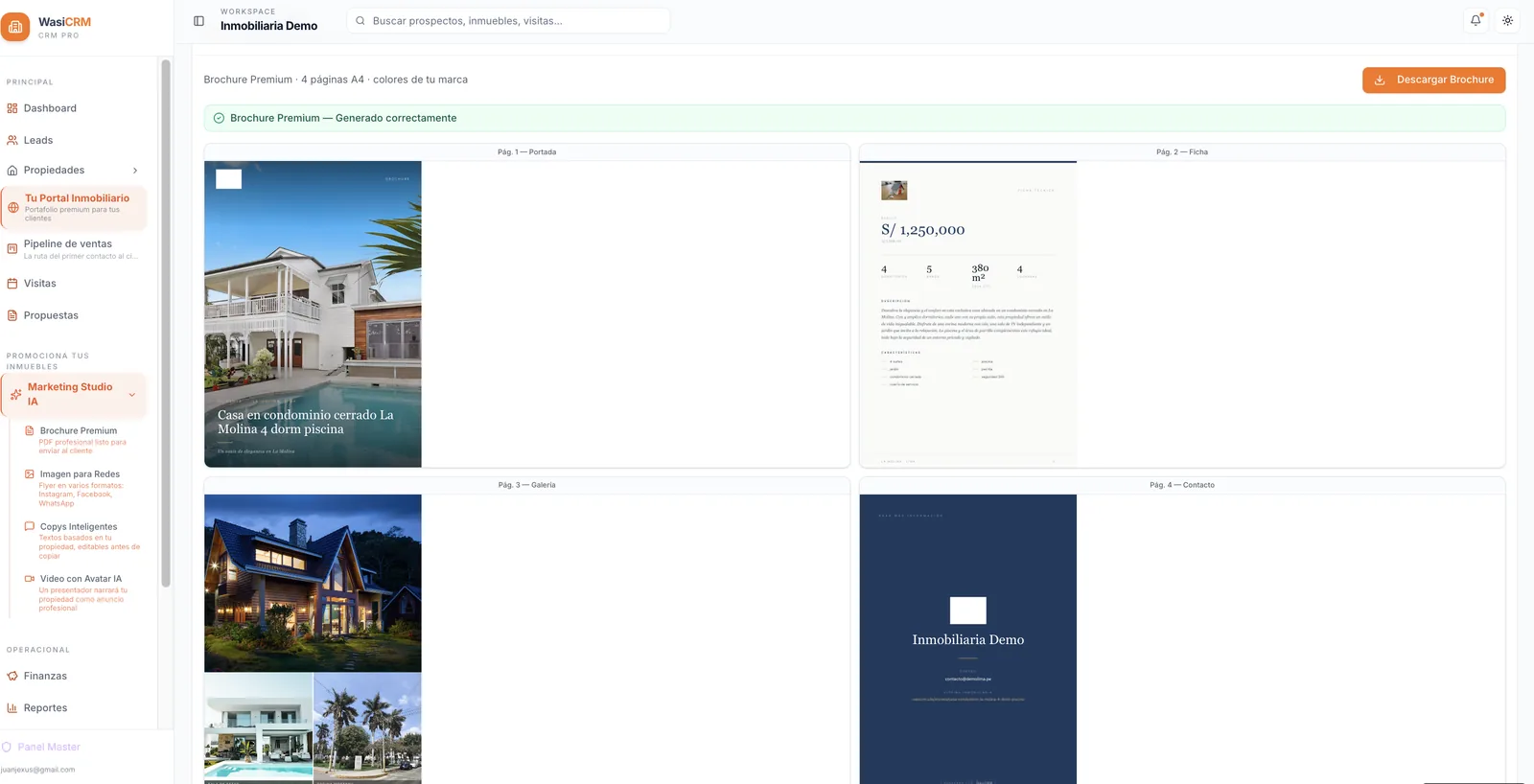Click the Inmobiliaria Demo workspace name

(268, 26)
